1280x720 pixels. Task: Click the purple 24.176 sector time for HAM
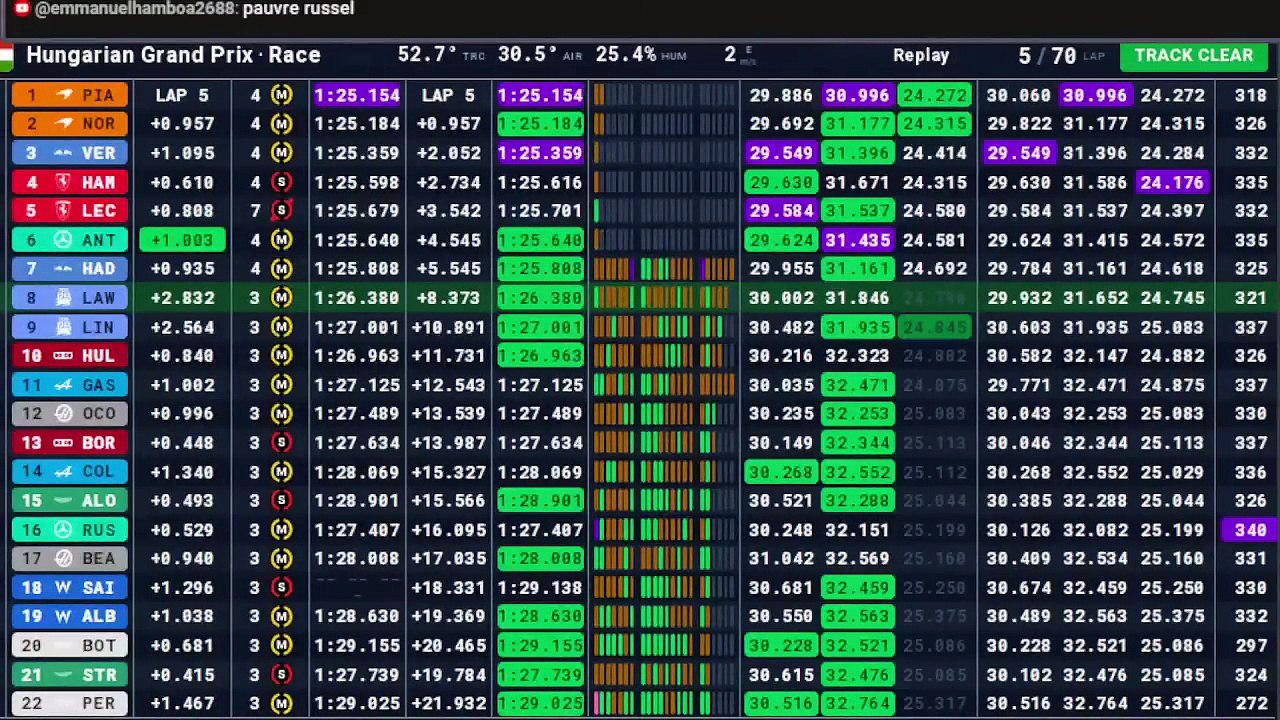(x=1171, y=182)
